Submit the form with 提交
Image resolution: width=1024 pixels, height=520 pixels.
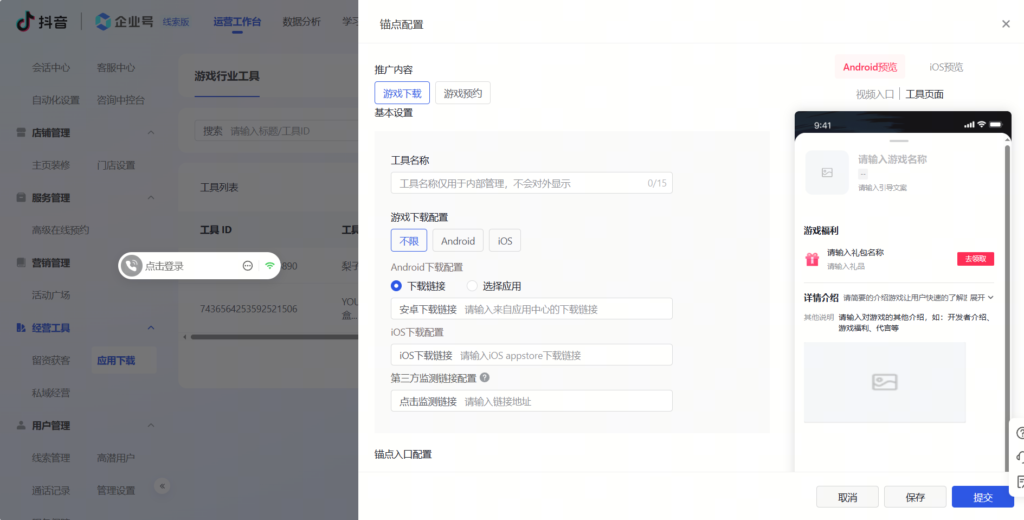(983, 497)
